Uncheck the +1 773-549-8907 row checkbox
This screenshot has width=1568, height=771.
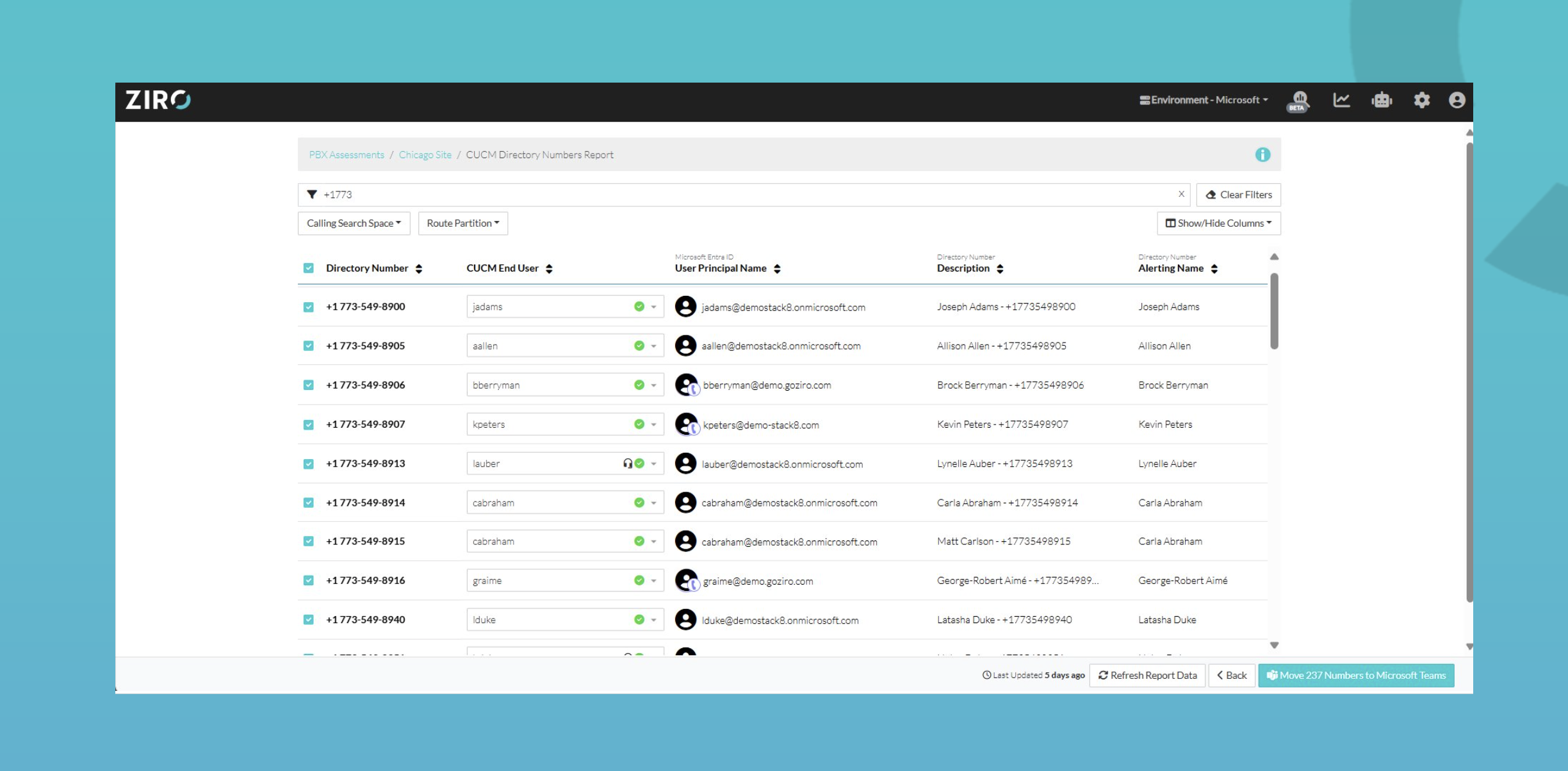point(309,425)
